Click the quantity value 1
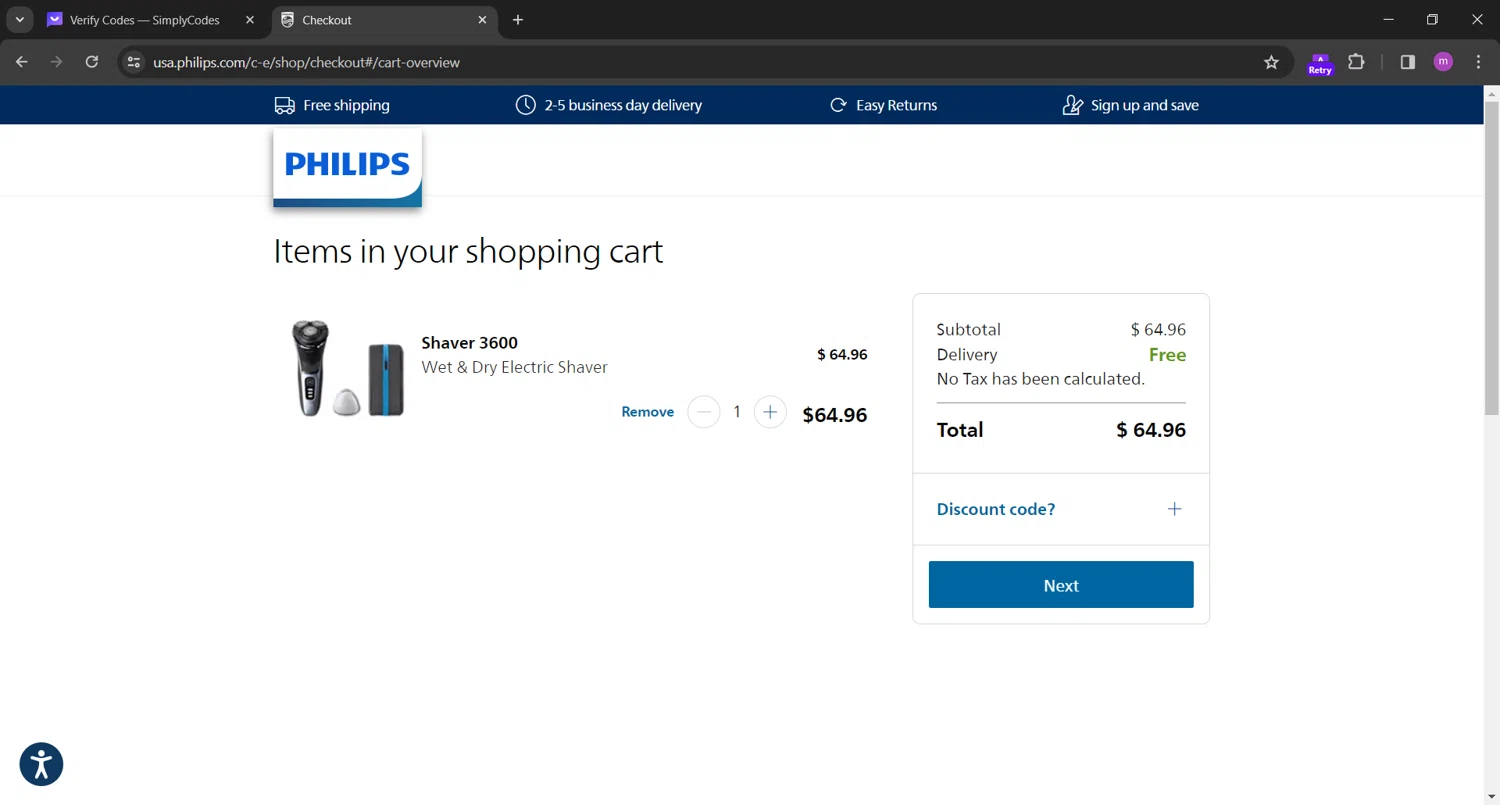Image resolution: width=1500 pixels, height=805 pixels. point(737,412)
